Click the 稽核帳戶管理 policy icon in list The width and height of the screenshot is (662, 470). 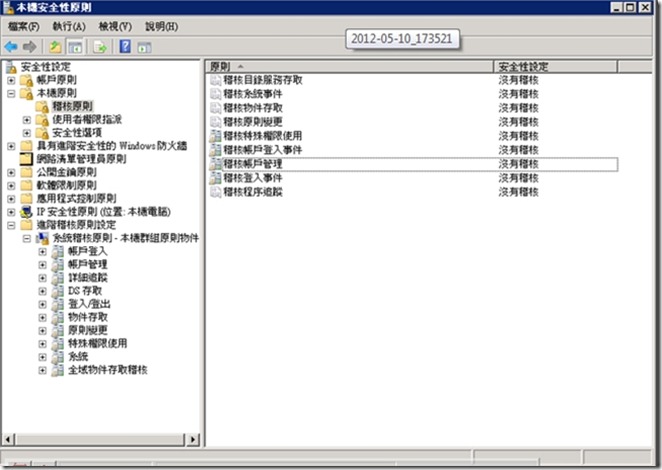(216, 164)
